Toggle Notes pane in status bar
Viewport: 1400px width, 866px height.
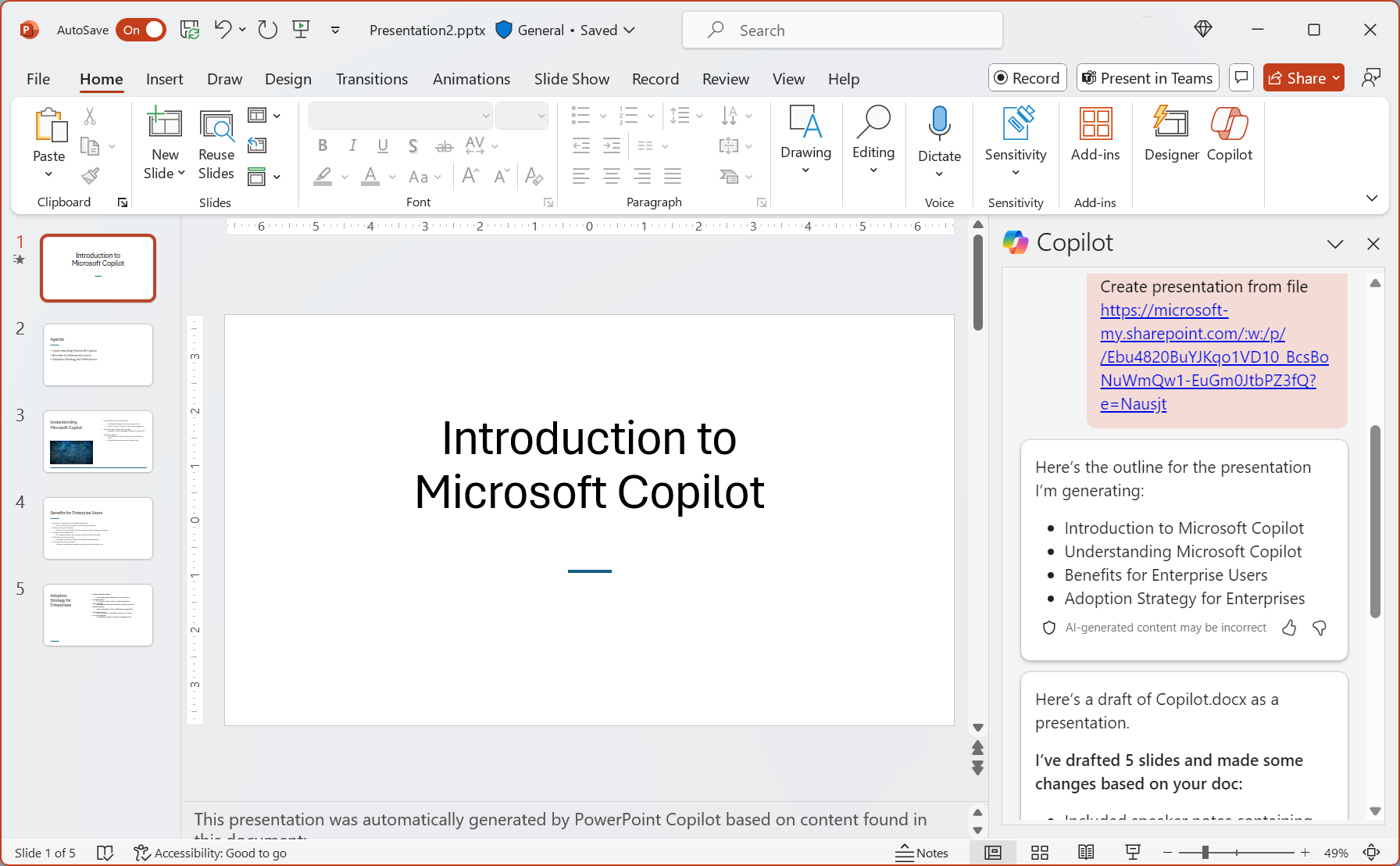pyautogui.click(x=922, y=853)
